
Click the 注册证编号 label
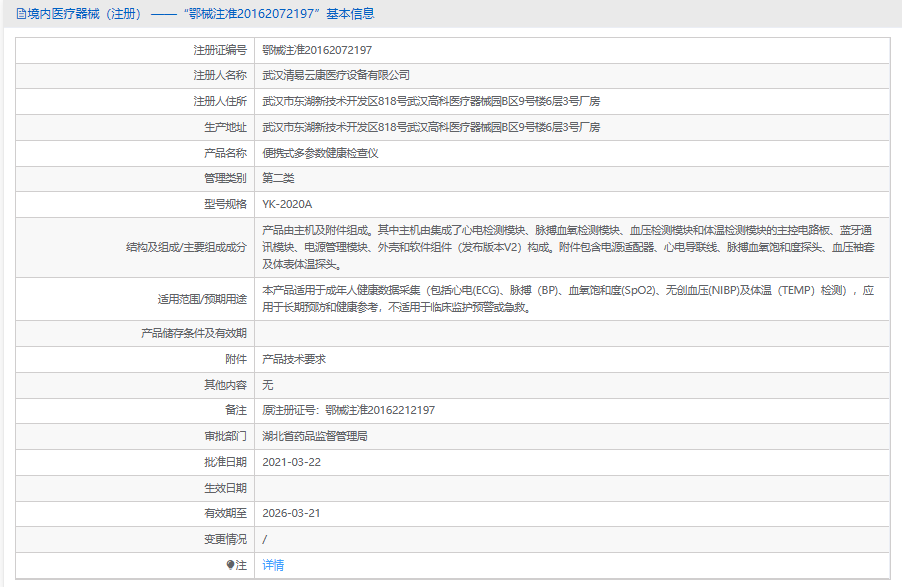click(220, 50)
